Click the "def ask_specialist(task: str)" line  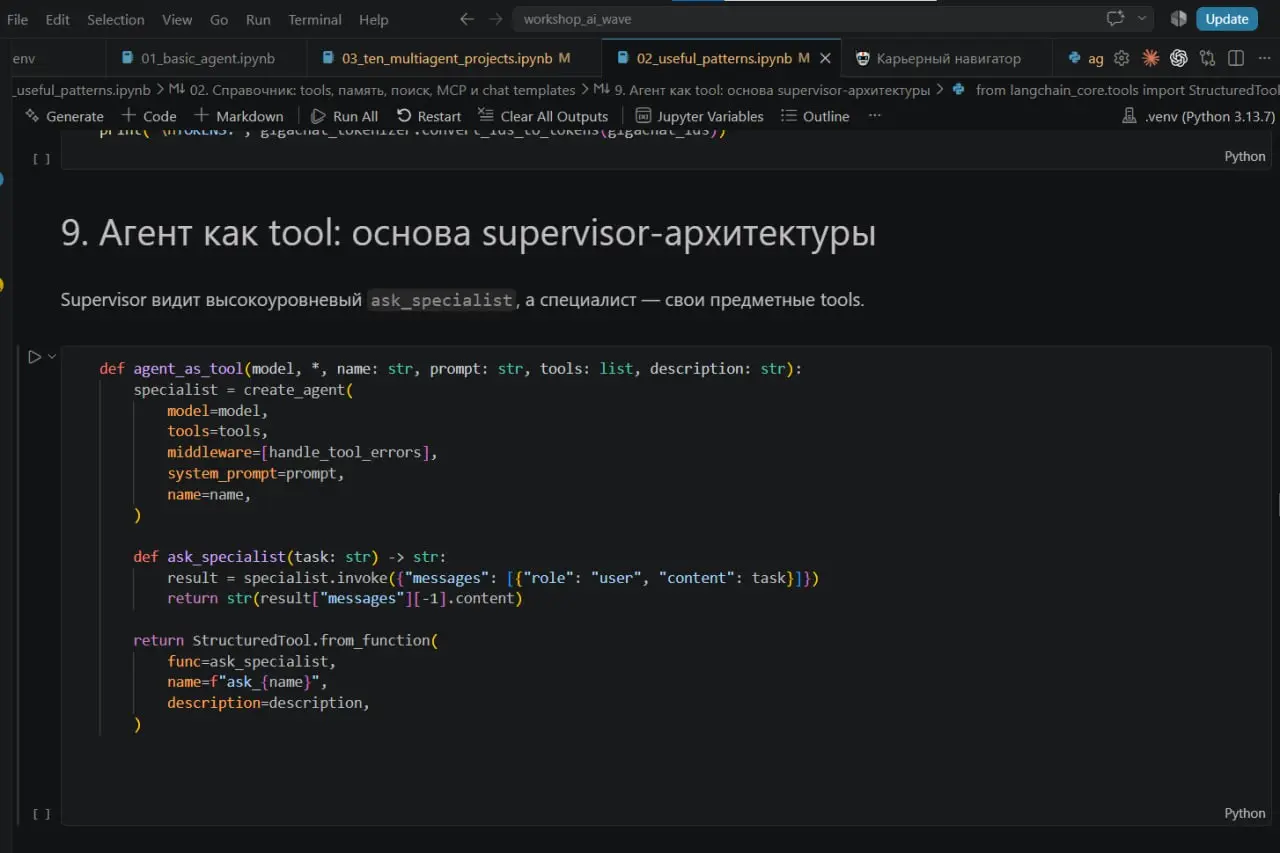coord(290,556)
